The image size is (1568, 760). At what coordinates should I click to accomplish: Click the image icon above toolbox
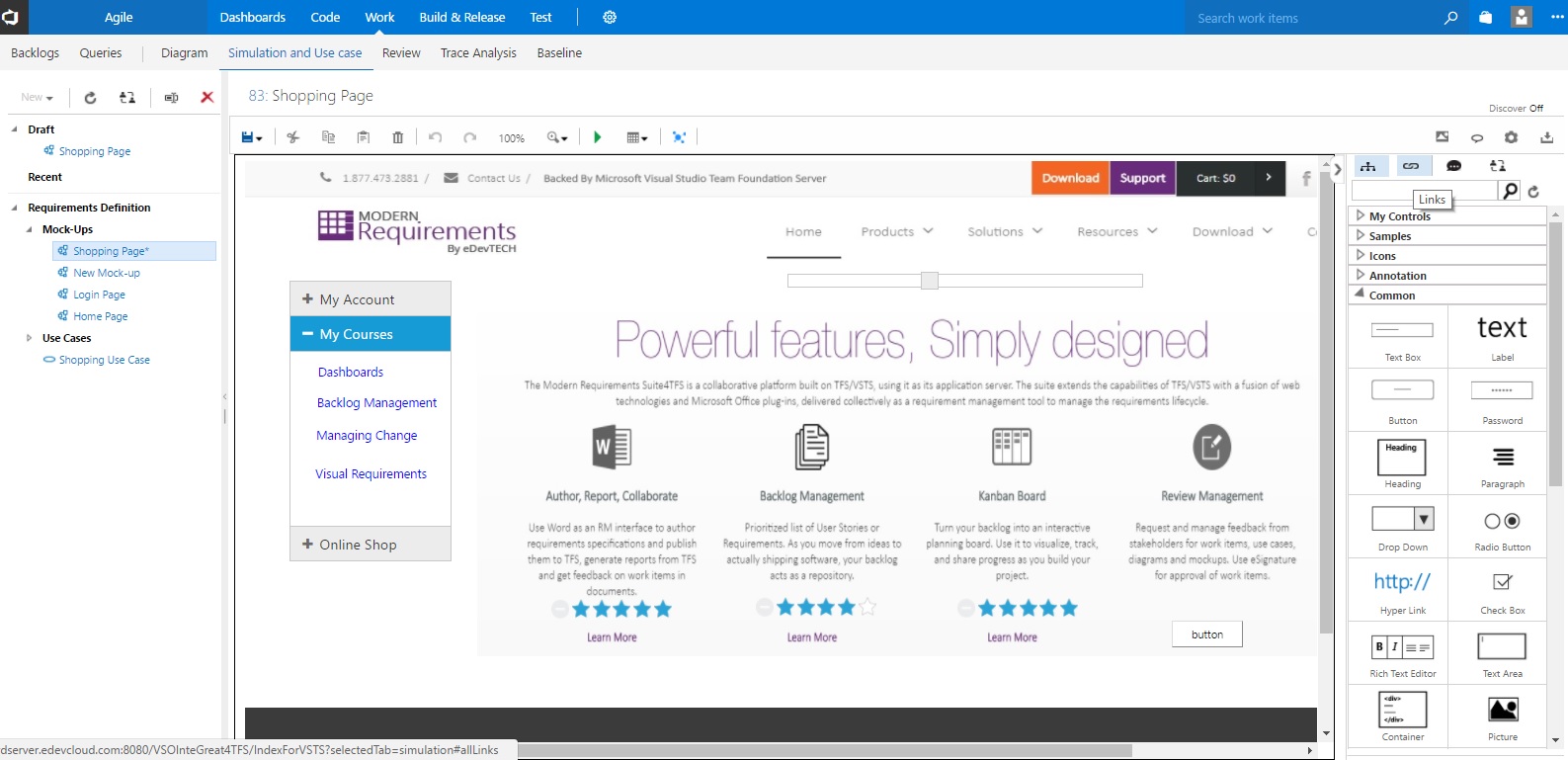1443,136
